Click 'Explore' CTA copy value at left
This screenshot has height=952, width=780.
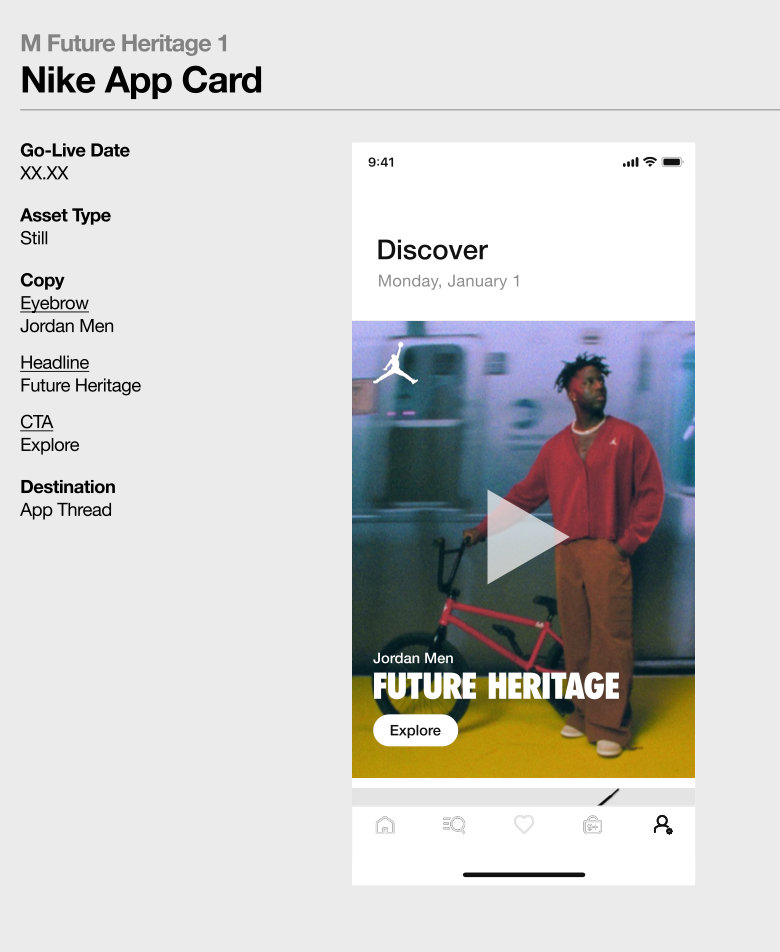50,445
